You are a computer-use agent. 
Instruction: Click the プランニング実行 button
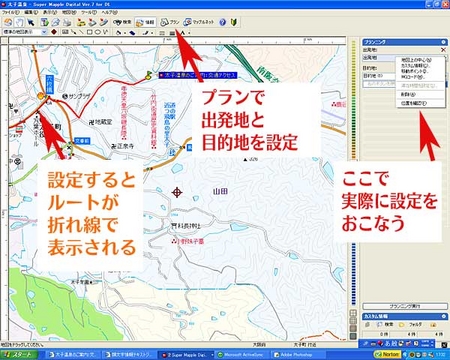click(x=405, y=306)
